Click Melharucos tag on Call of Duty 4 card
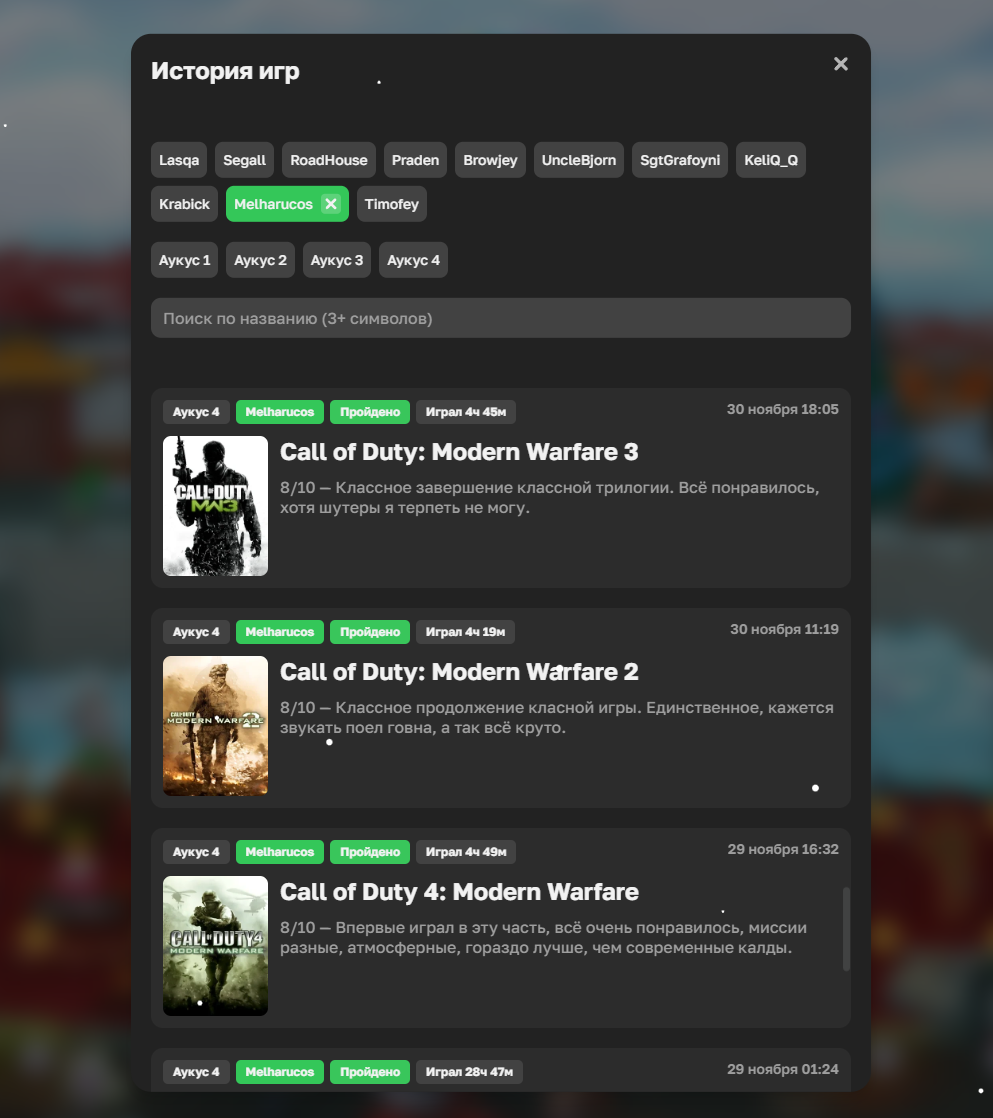This screenshot has height=1118, width=993. (279, 852)
